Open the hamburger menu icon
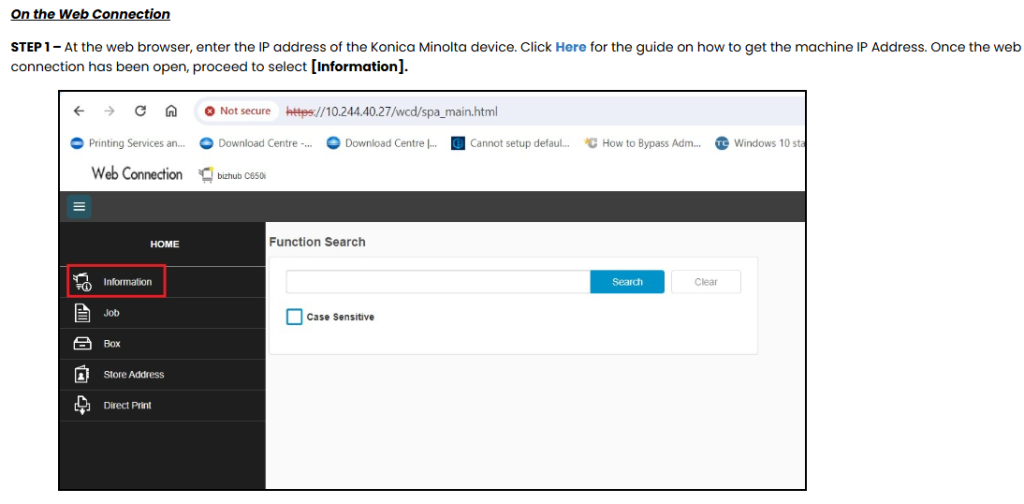This screenshot has width=1024, height=504. (x=79, y=207)
